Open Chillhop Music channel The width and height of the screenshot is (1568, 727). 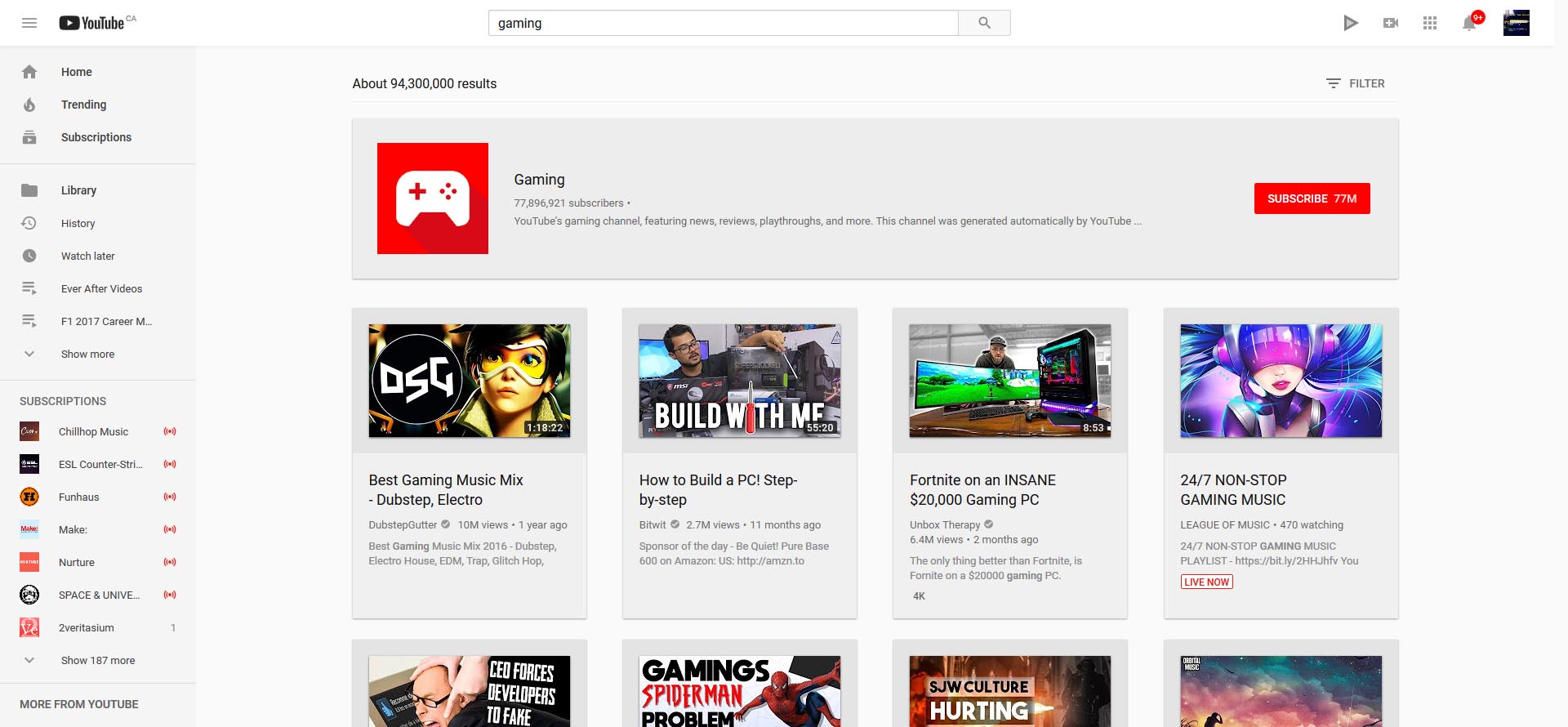coord(98,431)
